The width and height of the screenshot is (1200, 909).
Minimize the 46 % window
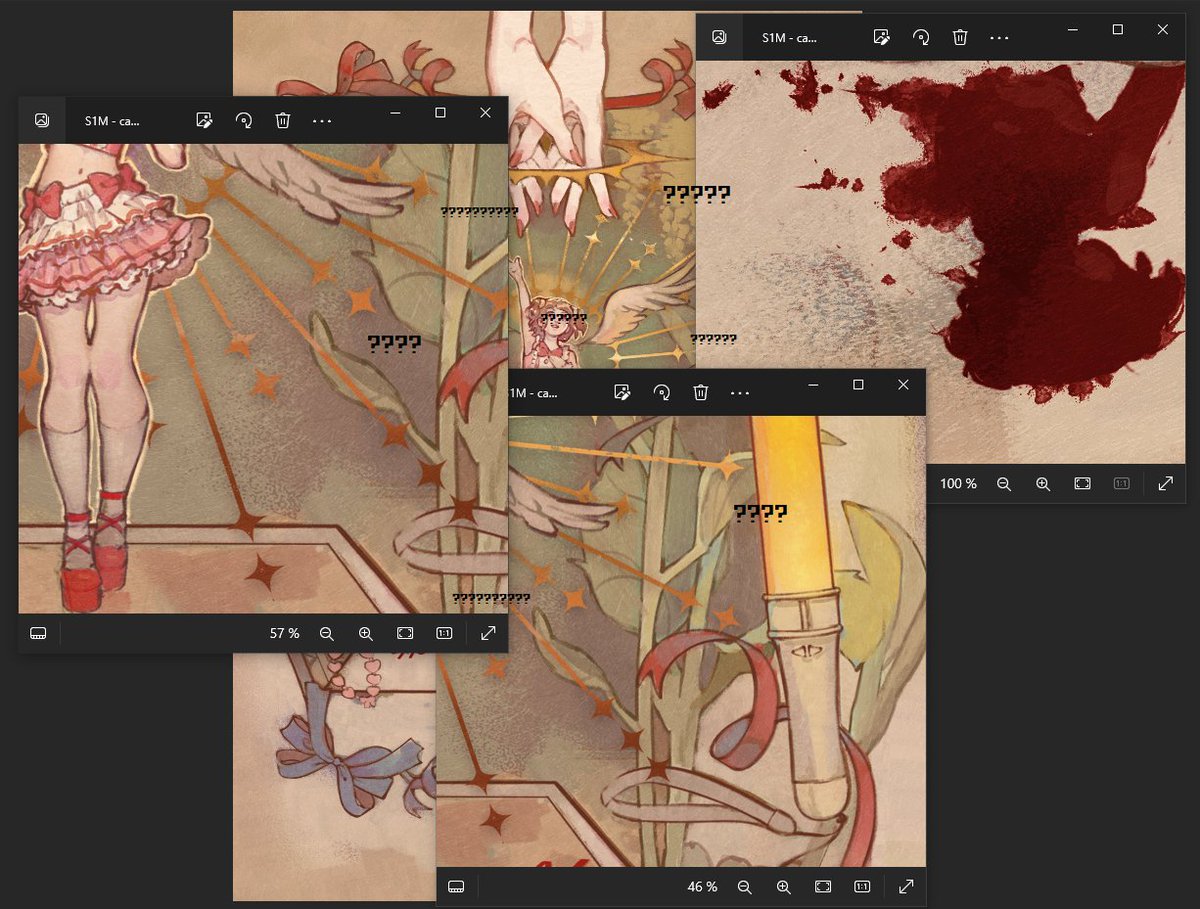click(x=814, y=385)
